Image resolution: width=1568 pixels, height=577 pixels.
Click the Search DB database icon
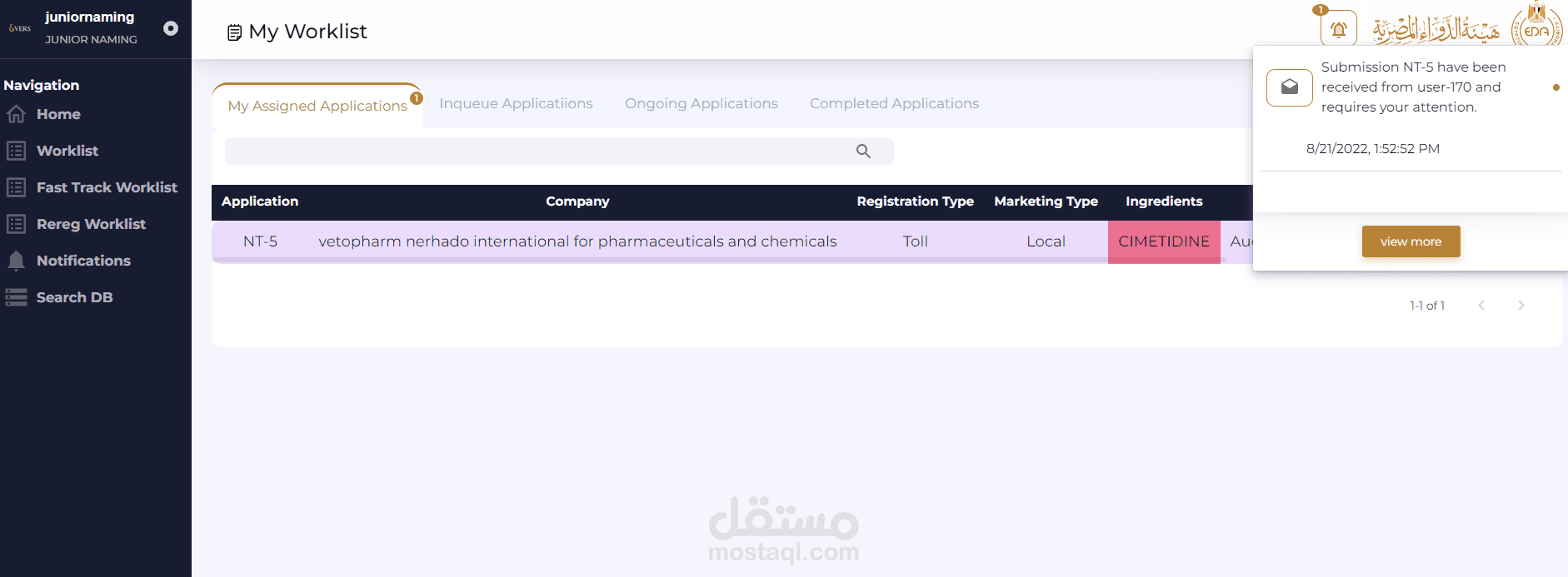coord(16,297)
